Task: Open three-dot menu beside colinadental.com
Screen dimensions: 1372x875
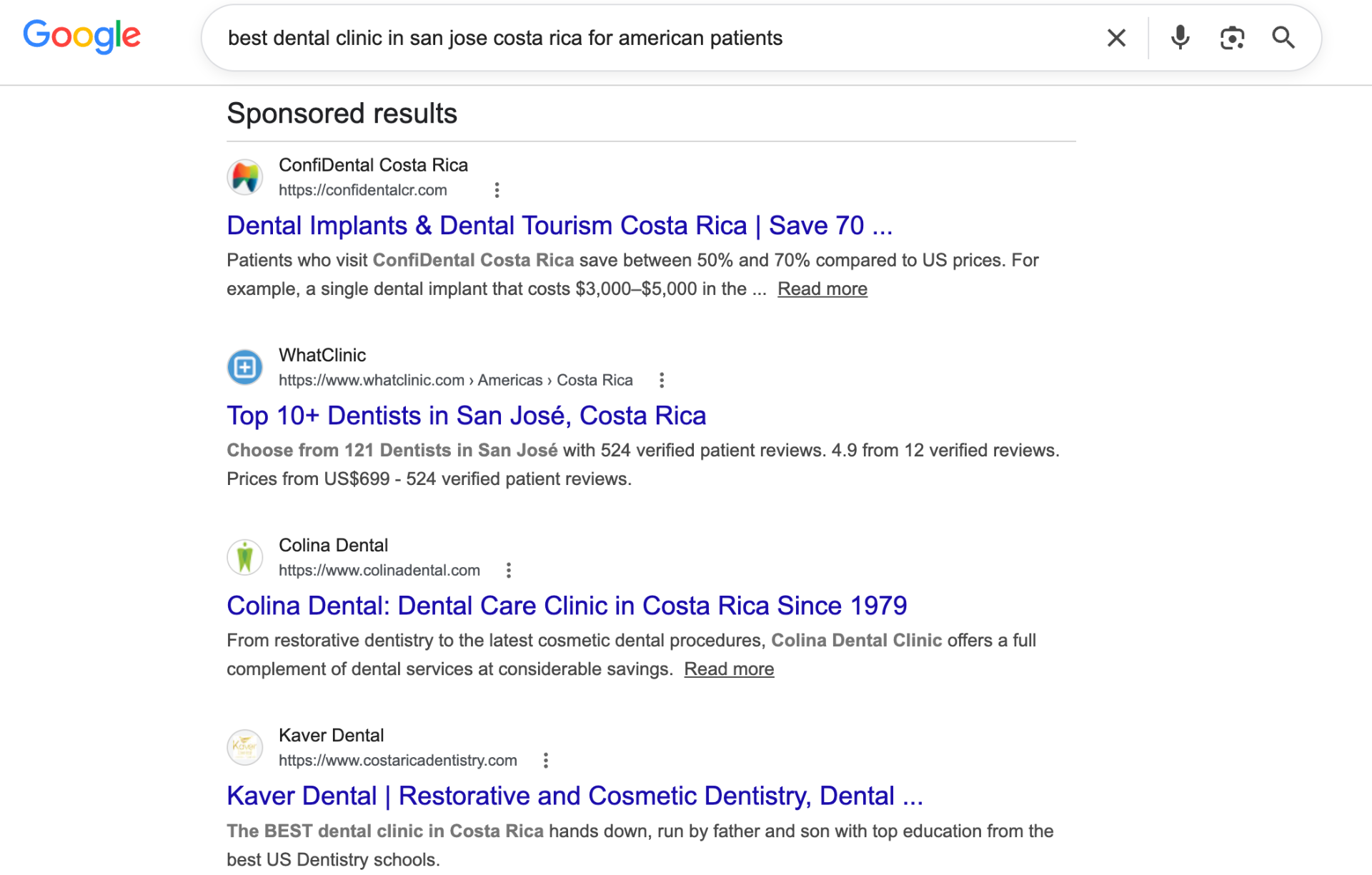Action: pyautogui.click(x=508, y=570)
